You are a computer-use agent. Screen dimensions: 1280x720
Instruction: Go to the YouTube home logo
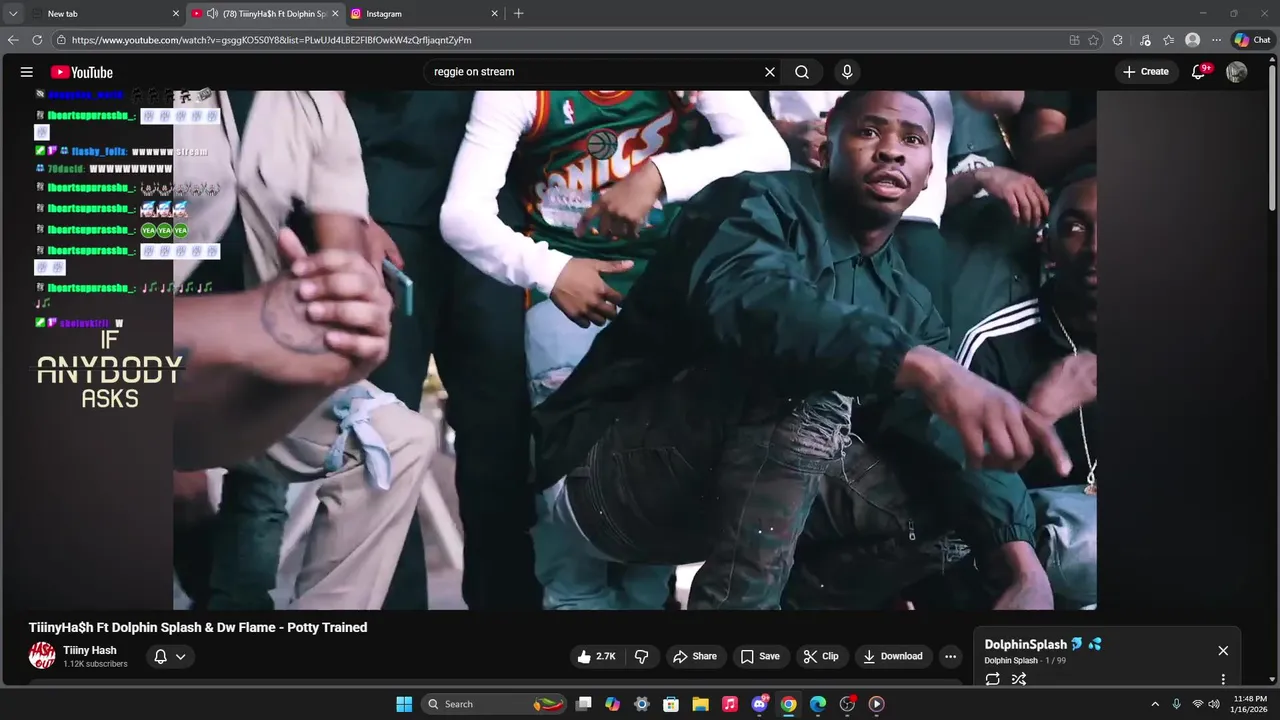coord(82,72)
